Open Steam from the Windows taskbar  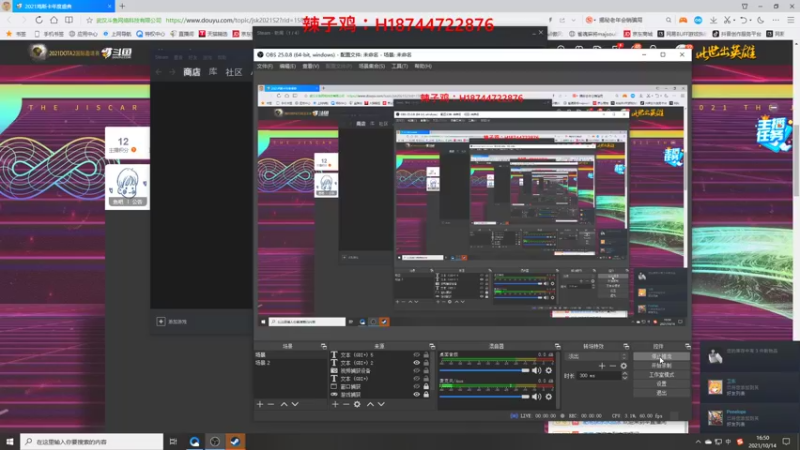pos(235,441)
